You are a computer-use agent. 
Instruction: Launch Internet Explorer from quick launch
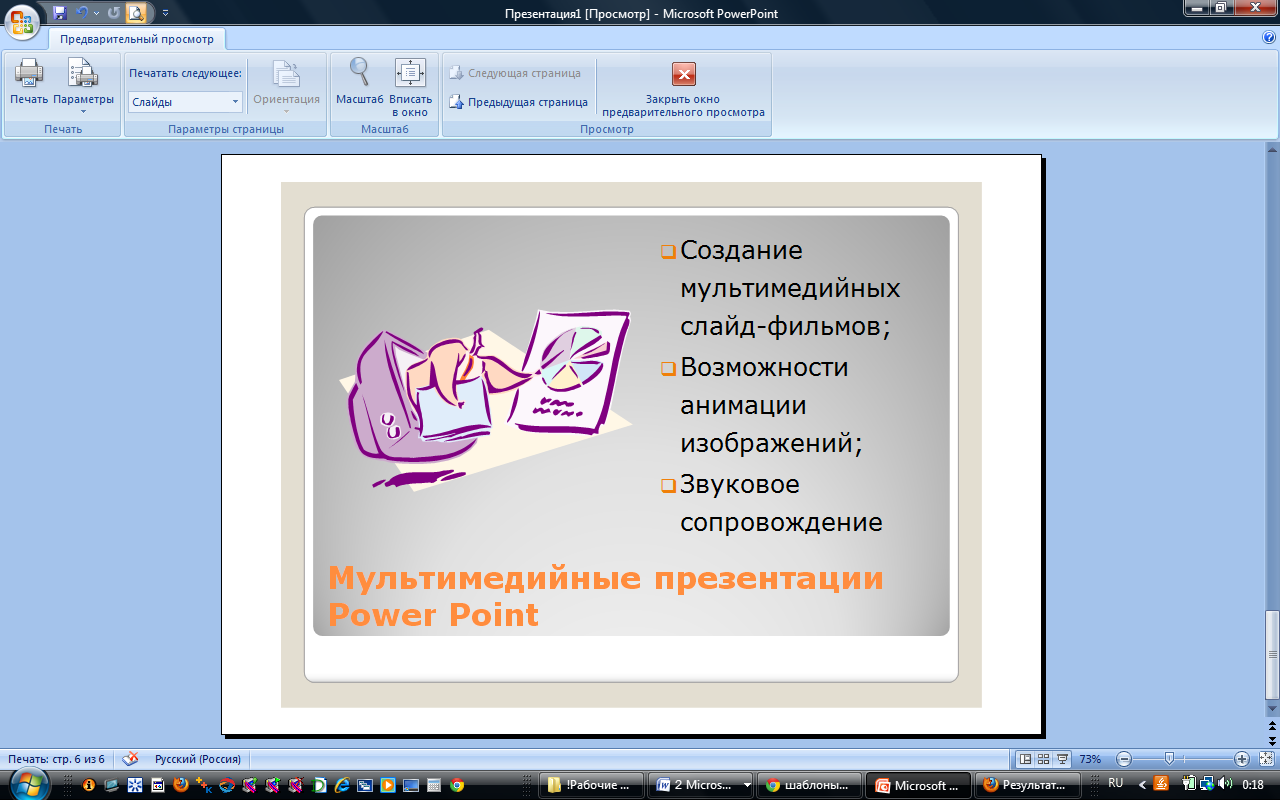pyautogui.click(x=342, y=785)
